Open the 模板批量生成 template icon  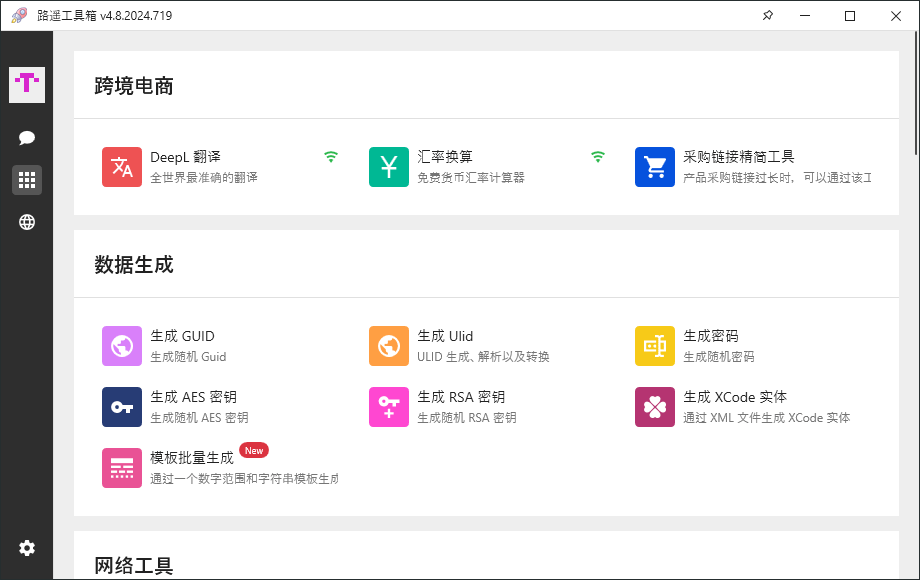click(x=122, y=468)
